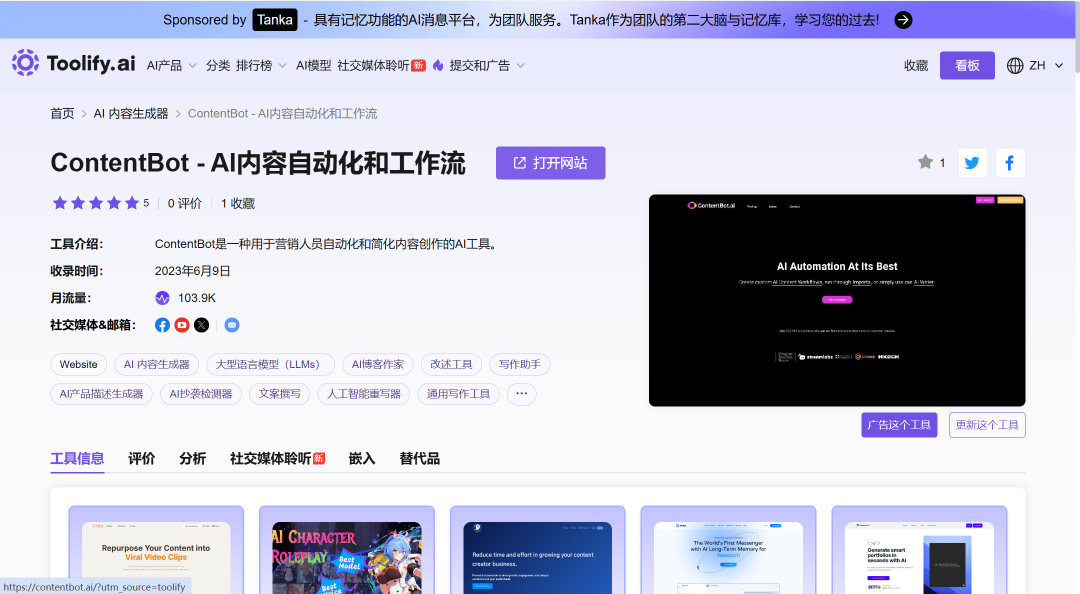Viewport: 1080px width, 594px height.
Task: Switch to the 嵌入 tab
Action: tap(362, 459)
